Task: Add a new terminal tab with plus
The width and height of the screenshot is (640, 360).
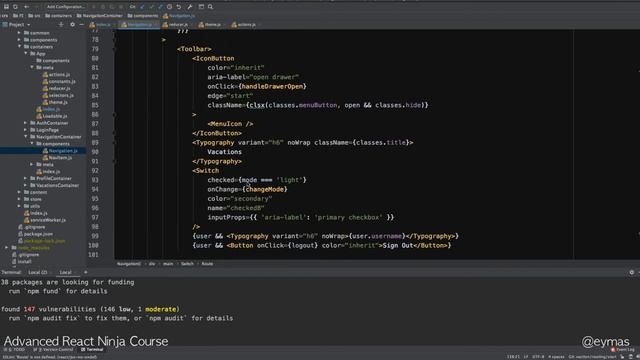Action: coord(86,272)
